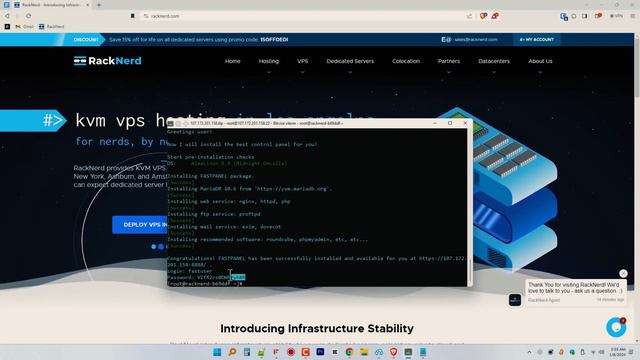Open Brave browser from the taskbar
The image size is (640, 360).
[x=393, y=352]
